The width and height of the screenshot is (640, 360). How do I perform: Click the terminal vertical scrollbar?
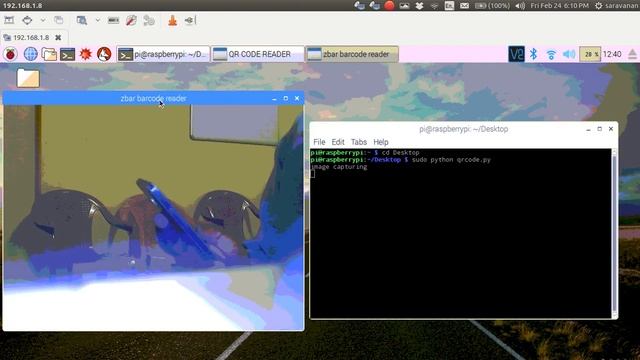click(614, 233)
